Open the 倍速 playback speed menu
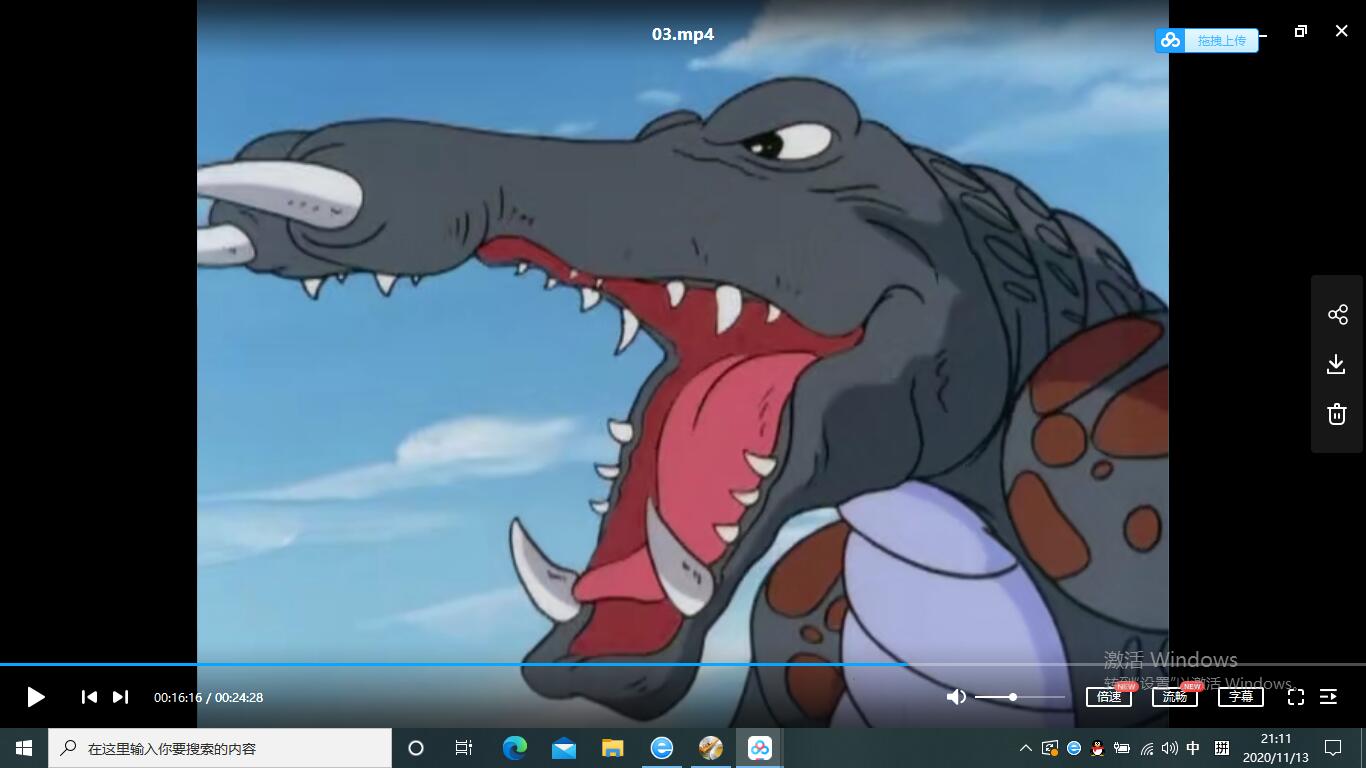The image size is (1366, 768). coord(1109,697)
